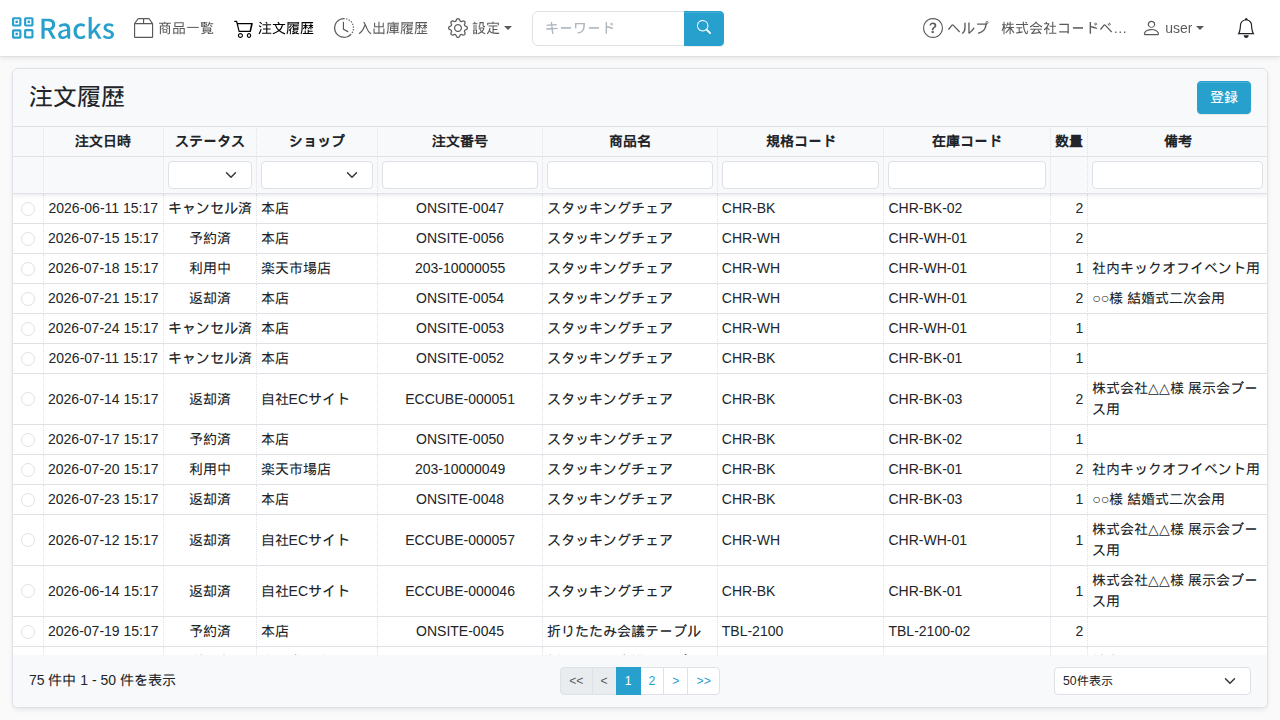Image resolution: width=1280 pixels, height=720 pixels.
Task: Click the 商品名 filter input
Action: click(630, 175)
